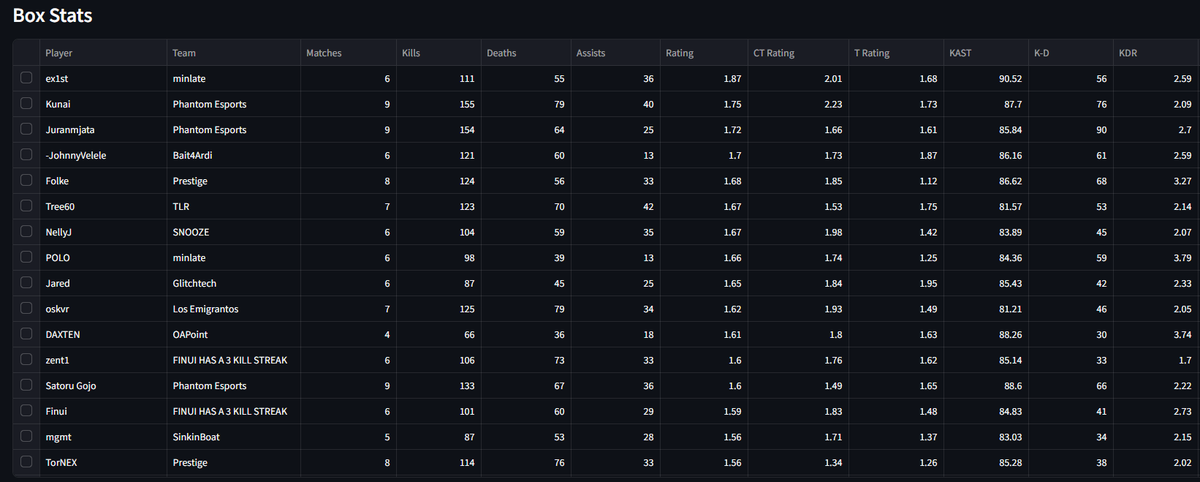The image size is (1200, 482).
Task: Select the Kunai row checkbox
Action: point(25,104)
